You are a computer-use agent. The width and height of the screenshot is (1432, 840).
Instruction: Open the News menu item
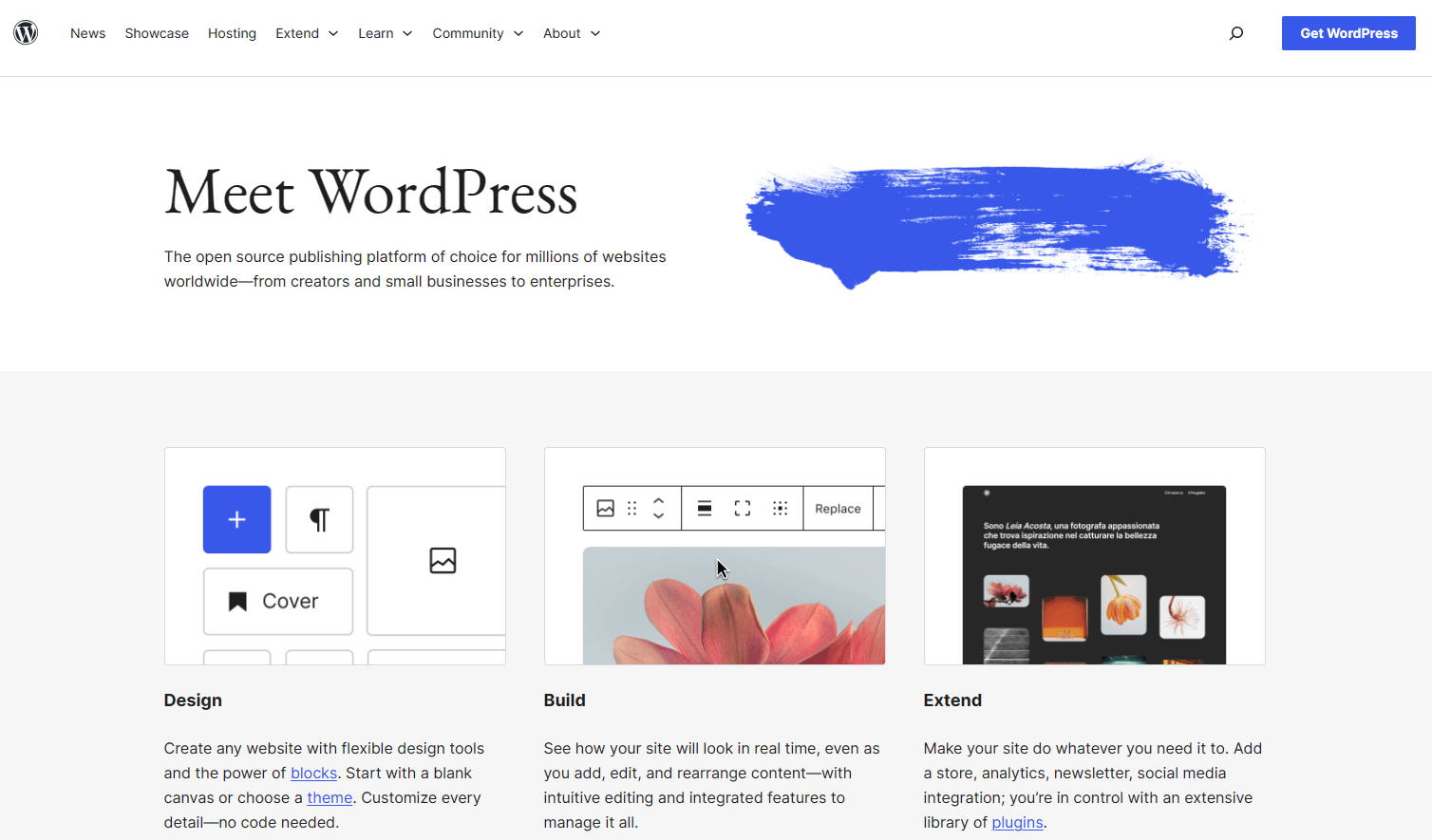pyautogui.click(x=87, y=32)
